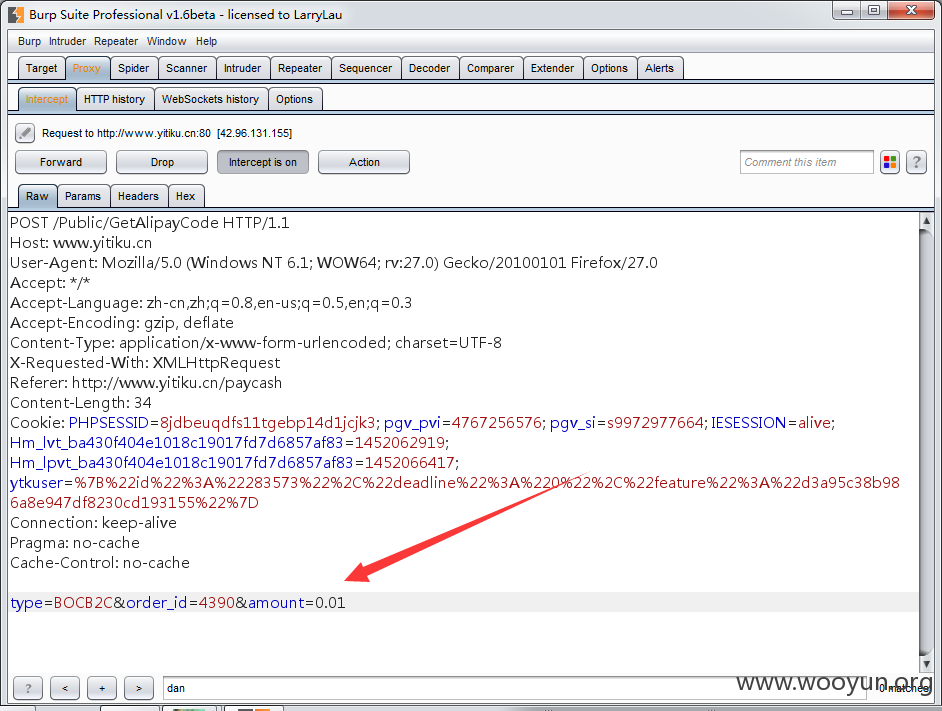
Task: Go to previous search match button
Action: 65,688
